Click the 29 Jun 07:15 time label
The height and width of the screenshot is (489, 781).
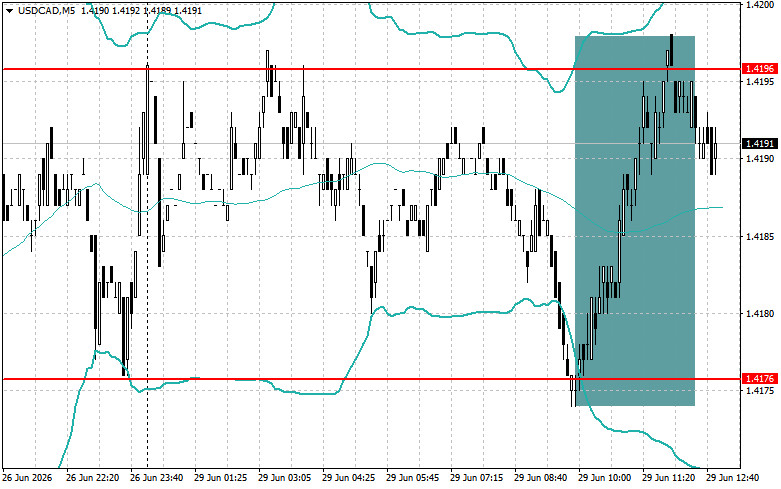[x=477, y=478]
